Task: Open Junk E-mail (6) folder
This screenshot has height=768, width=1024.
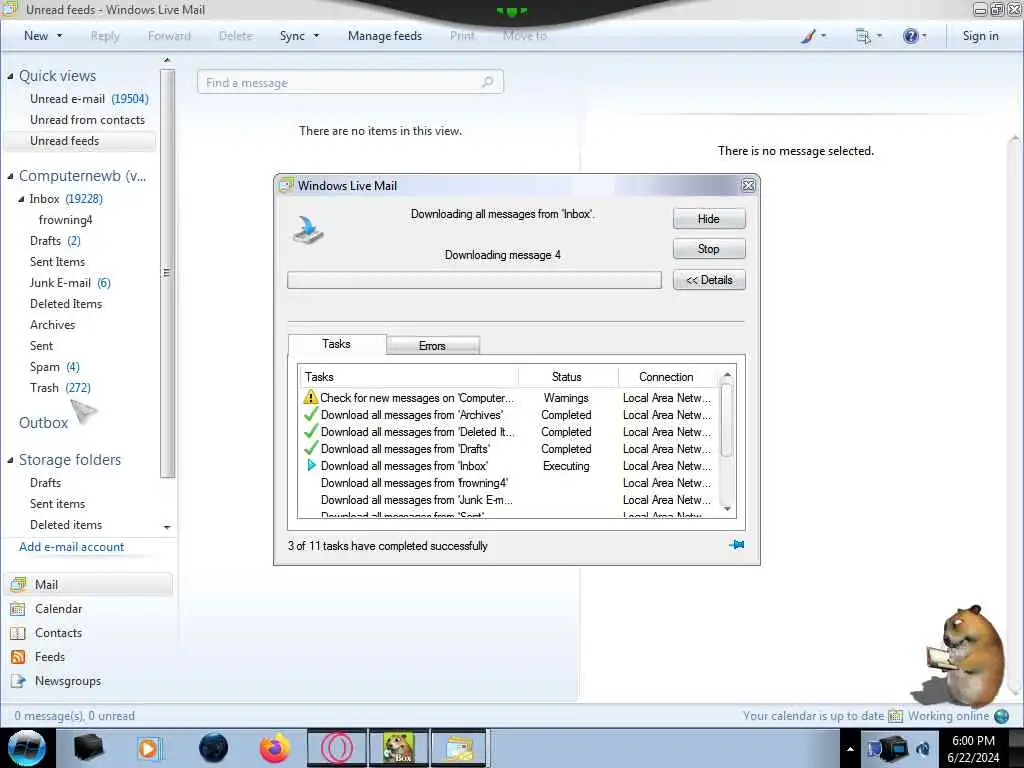Action: pos(70,283)
